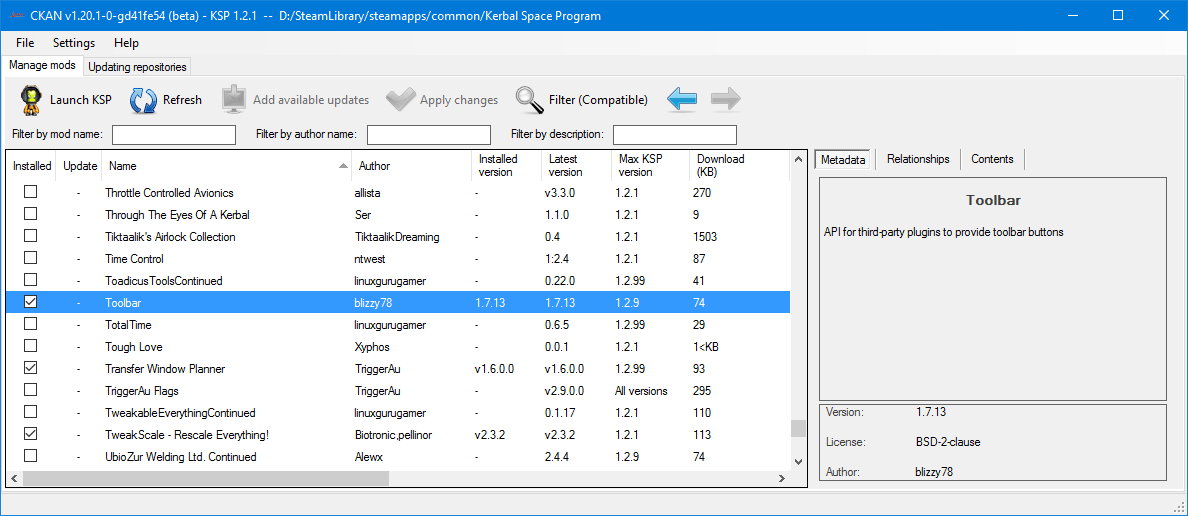
Task: Click the Filter by description field
Action: pyautogui.click(x=675, y=135)
